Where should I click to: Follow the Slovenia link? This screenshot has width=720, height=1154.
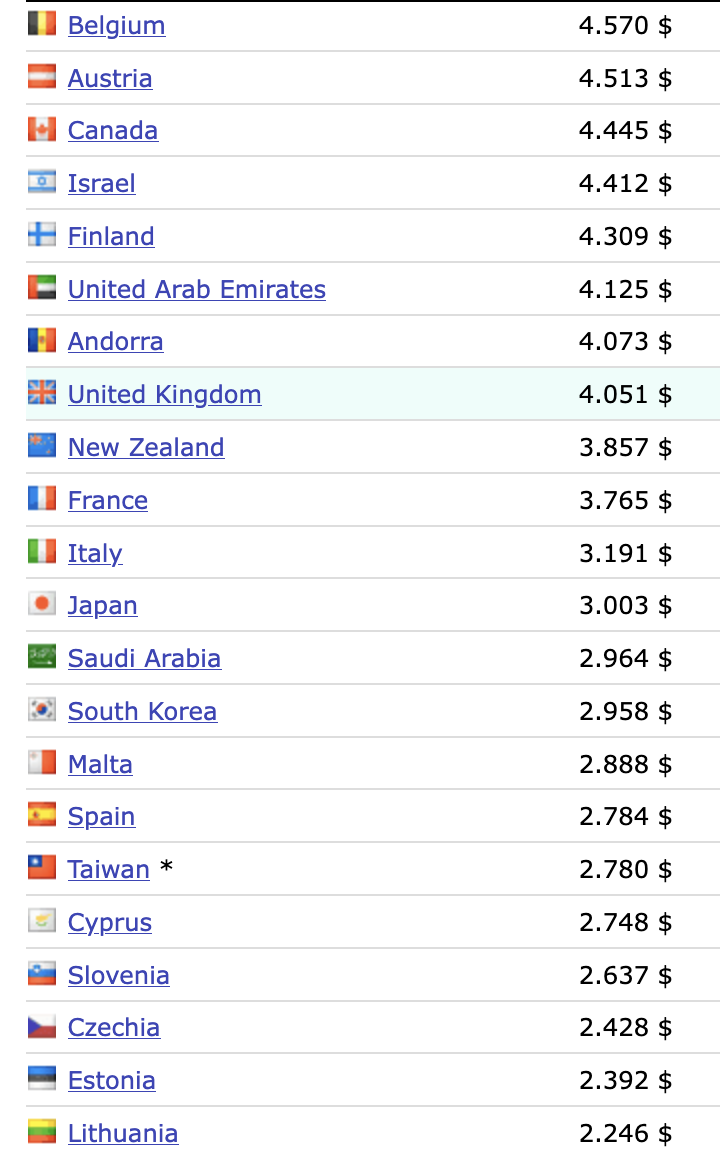pos(118,975)
